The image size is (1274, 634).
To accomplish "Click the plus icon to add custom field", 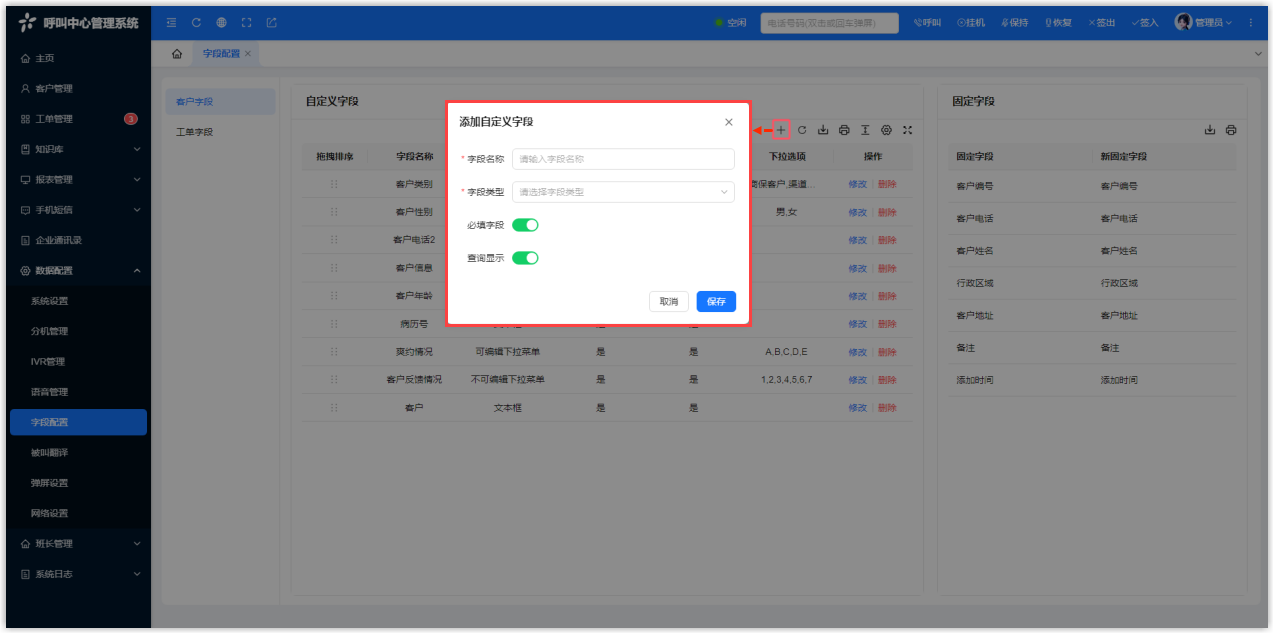I will [782, 130].
